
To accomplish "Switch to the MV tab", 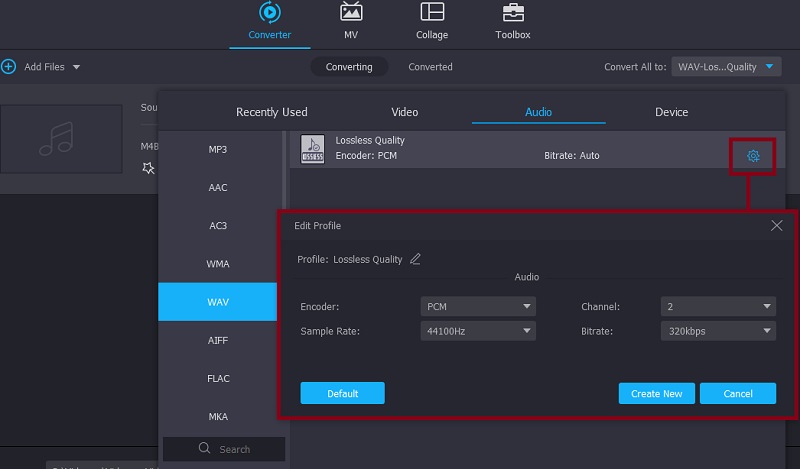I will click(351, 21).
